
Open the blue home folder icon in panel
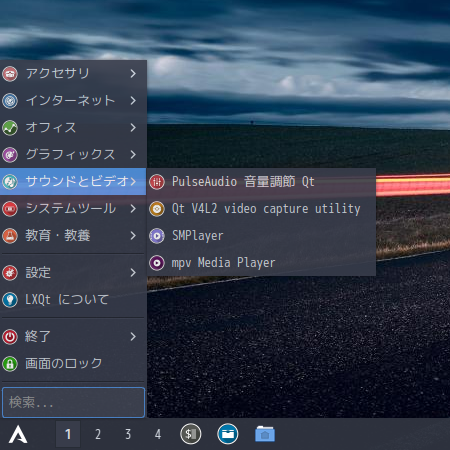(265, 434)
